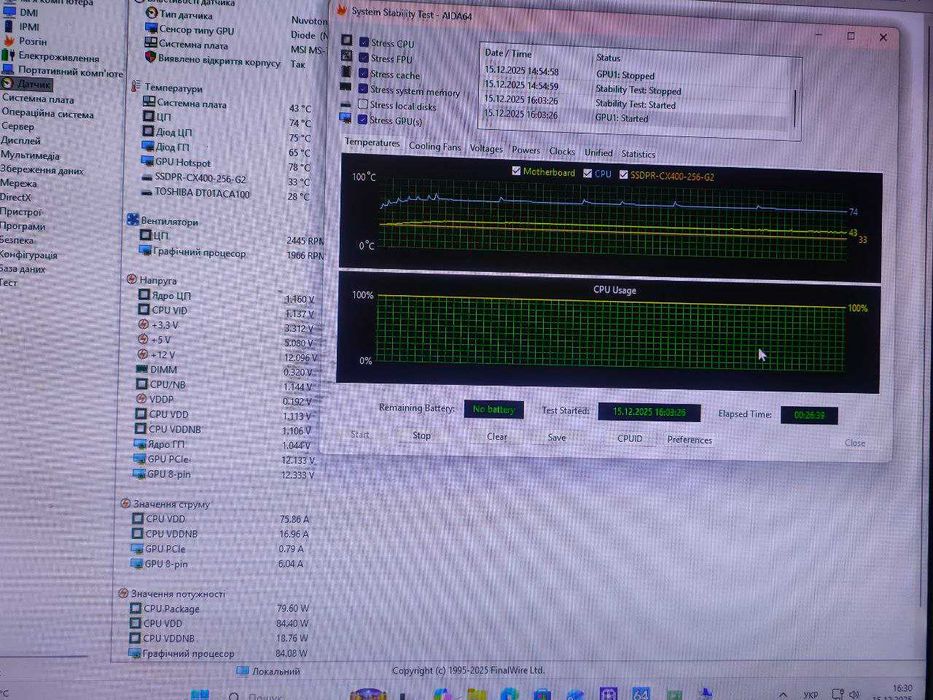
Task: Click the Clear button
Action: [x=497, y=436]
